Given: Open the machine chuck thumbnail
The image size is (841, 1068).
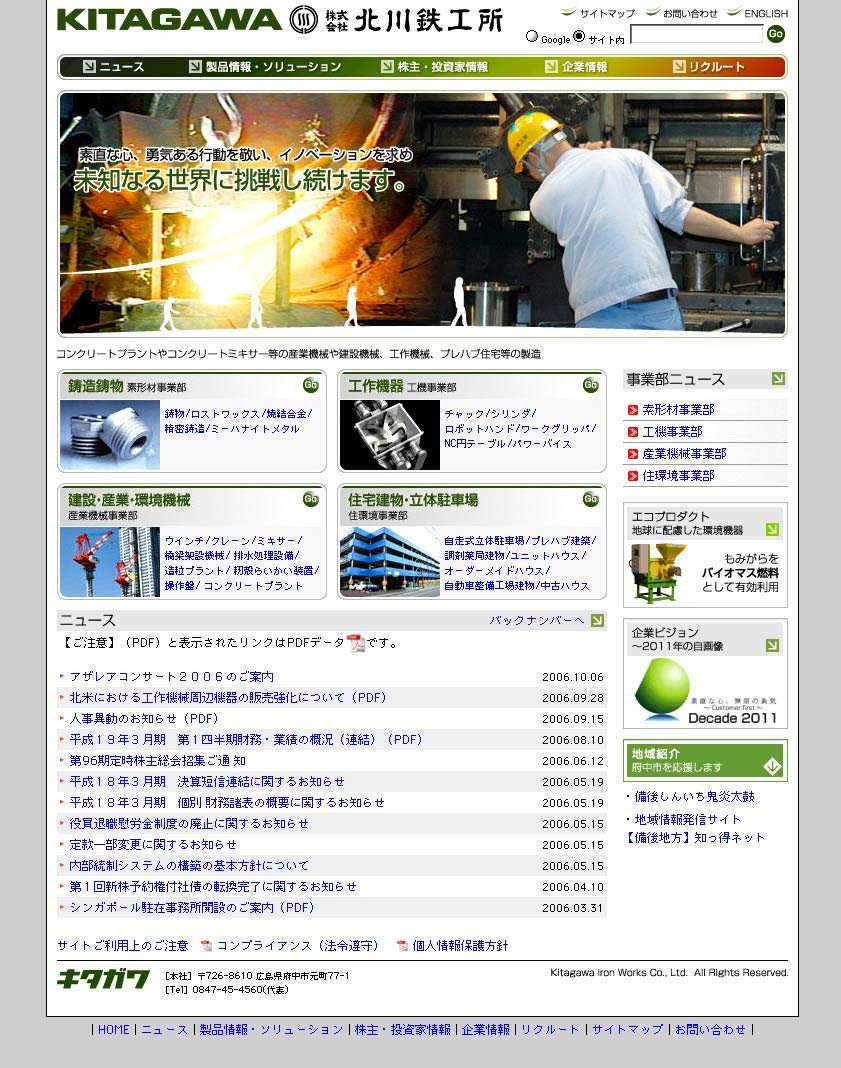Looking at the screenshot, I should click(x=390, y=435).
